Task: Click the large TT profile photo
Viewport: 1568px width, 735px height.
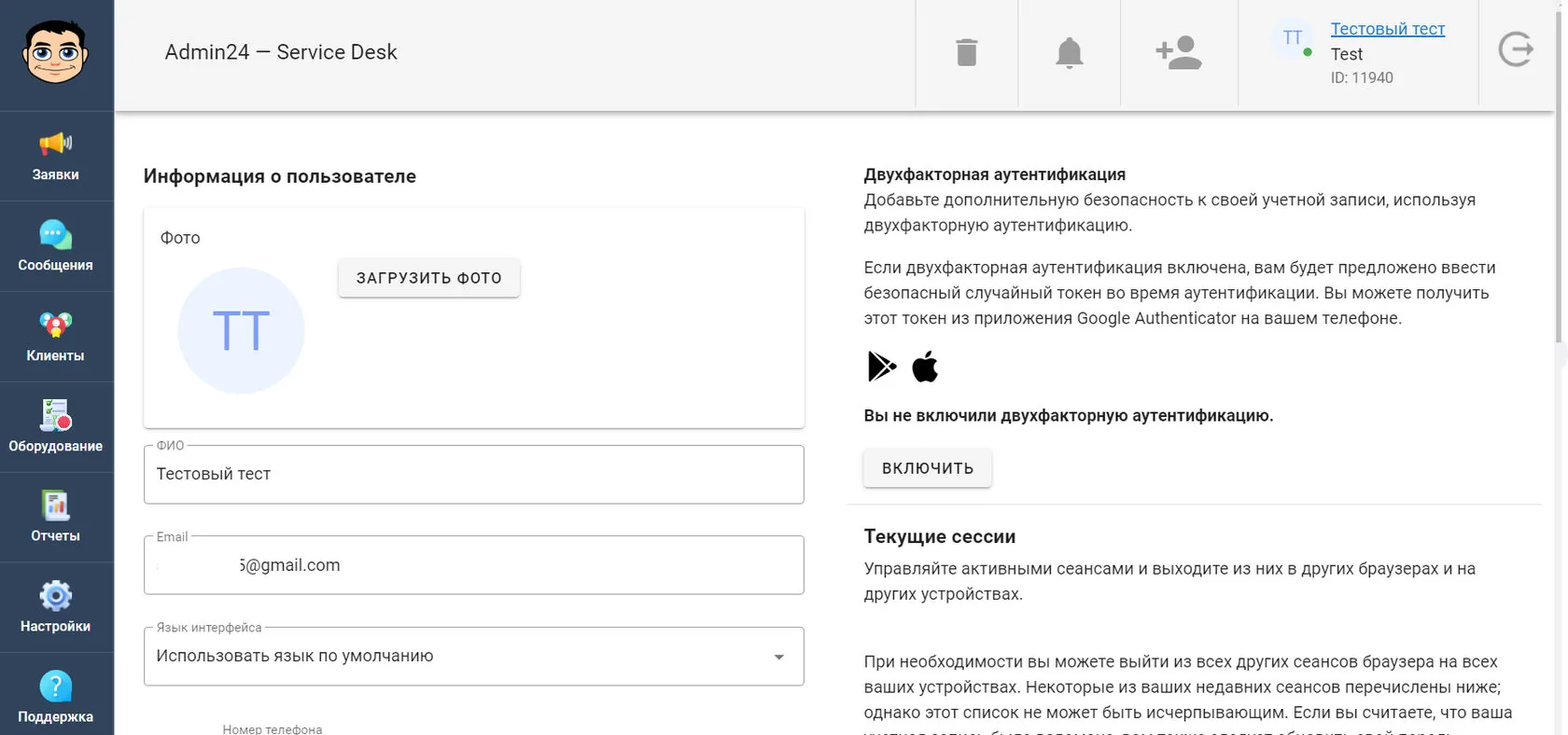Action: (242, 331)
